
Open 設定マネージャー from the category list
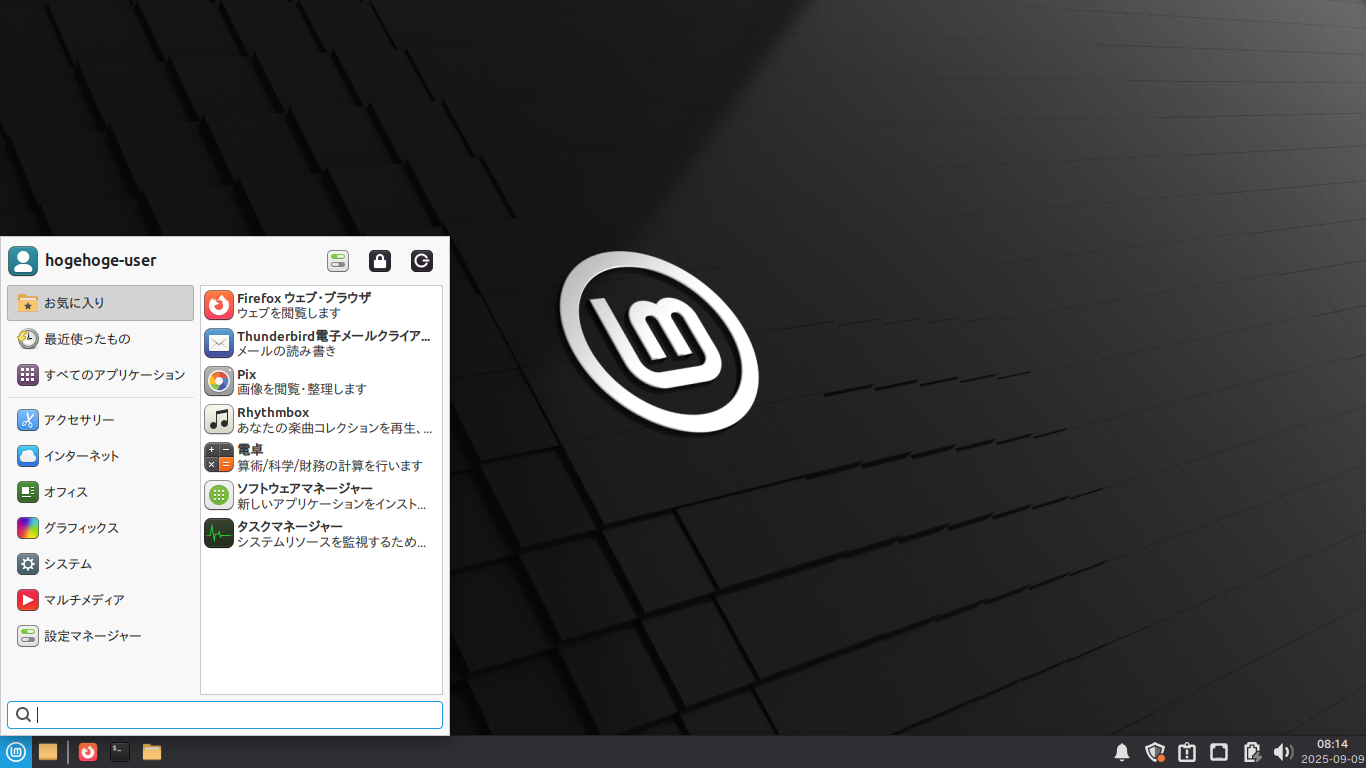click(100, 636)
